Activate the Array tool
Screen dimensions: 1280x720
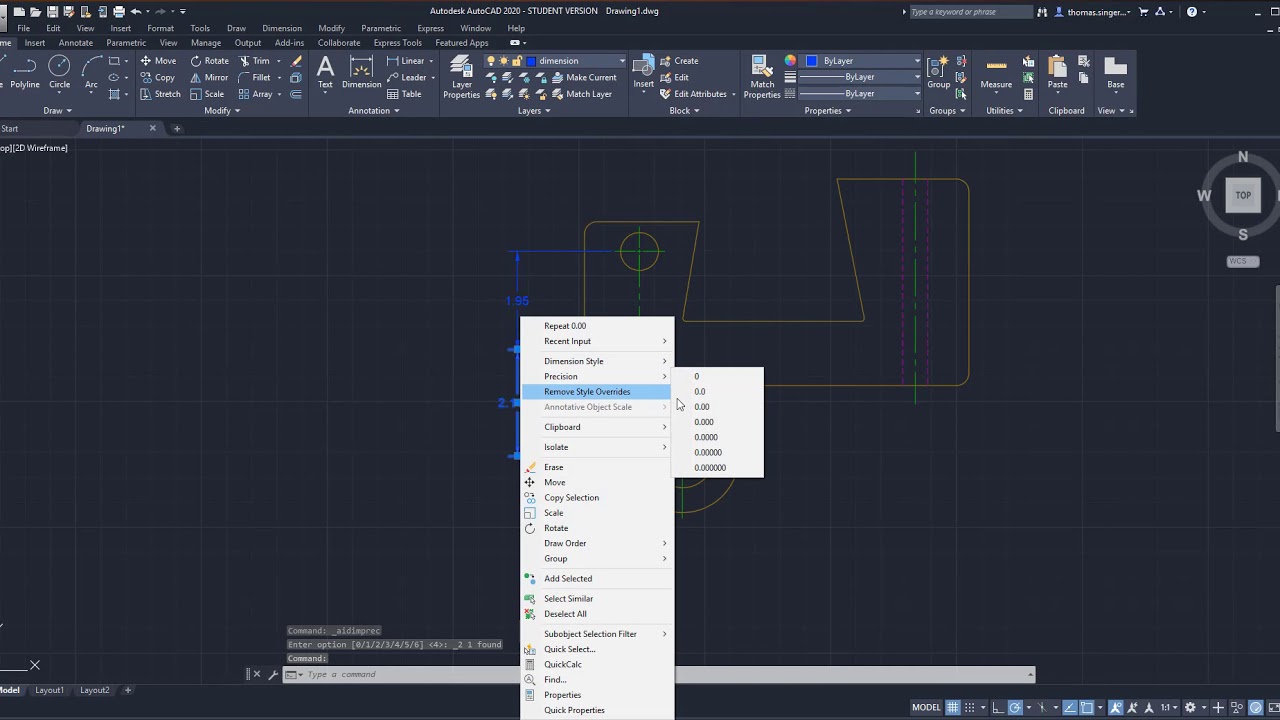(x=256, y=94)
